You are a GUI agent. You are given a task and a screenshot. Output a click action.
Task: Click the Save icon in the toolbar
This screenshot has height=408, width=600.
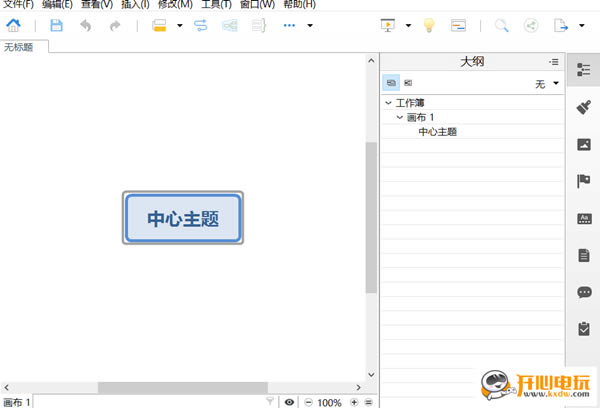coord(56,25)
